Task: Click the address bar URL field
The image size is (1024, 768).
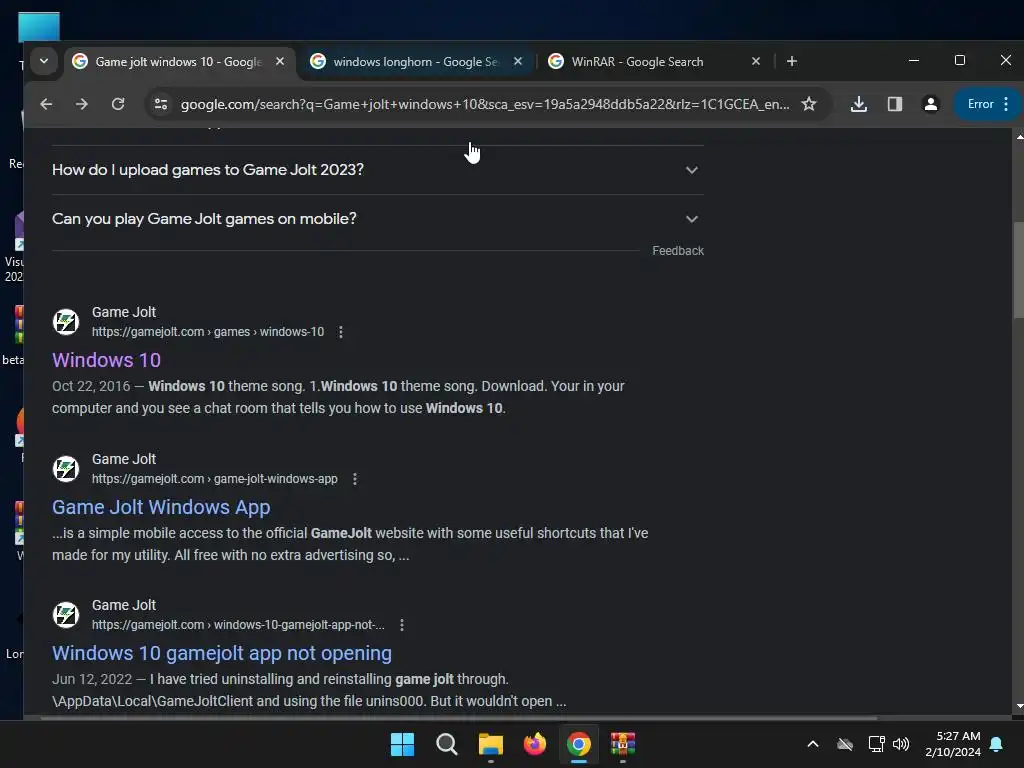Action: pyautogui.click(x=485, y=104)
